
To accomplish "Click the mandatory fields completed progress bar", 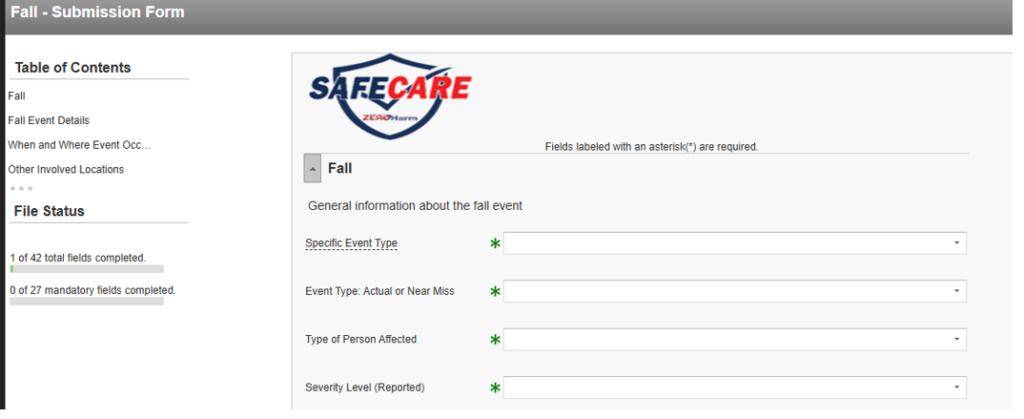I will [x=86, y=301].
